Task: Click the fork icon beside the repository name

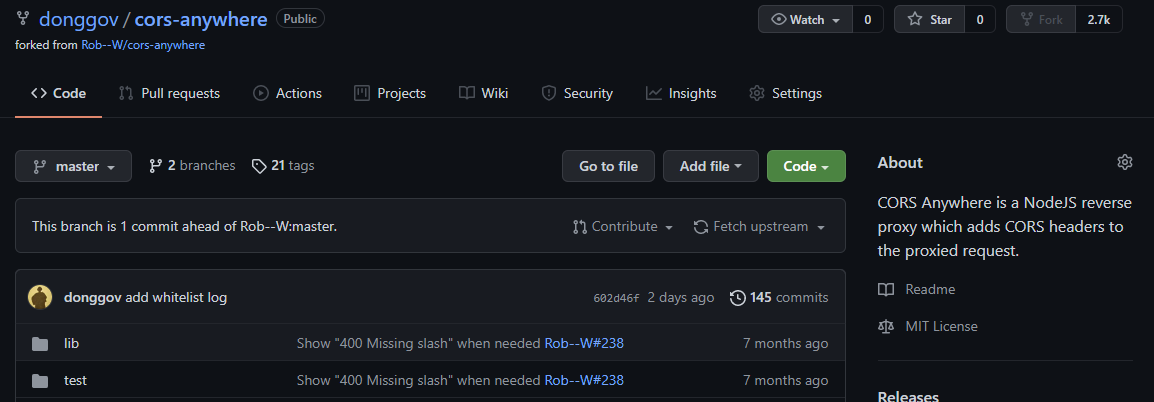Action: click(x=23, y=19)
